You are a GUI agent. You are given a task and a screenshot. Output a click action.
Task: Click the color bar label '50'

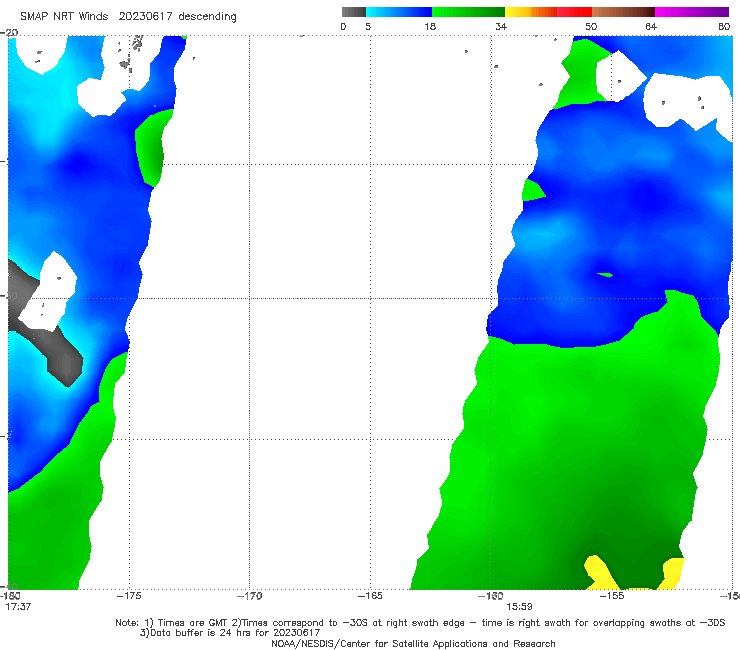[x=591, y=26]
